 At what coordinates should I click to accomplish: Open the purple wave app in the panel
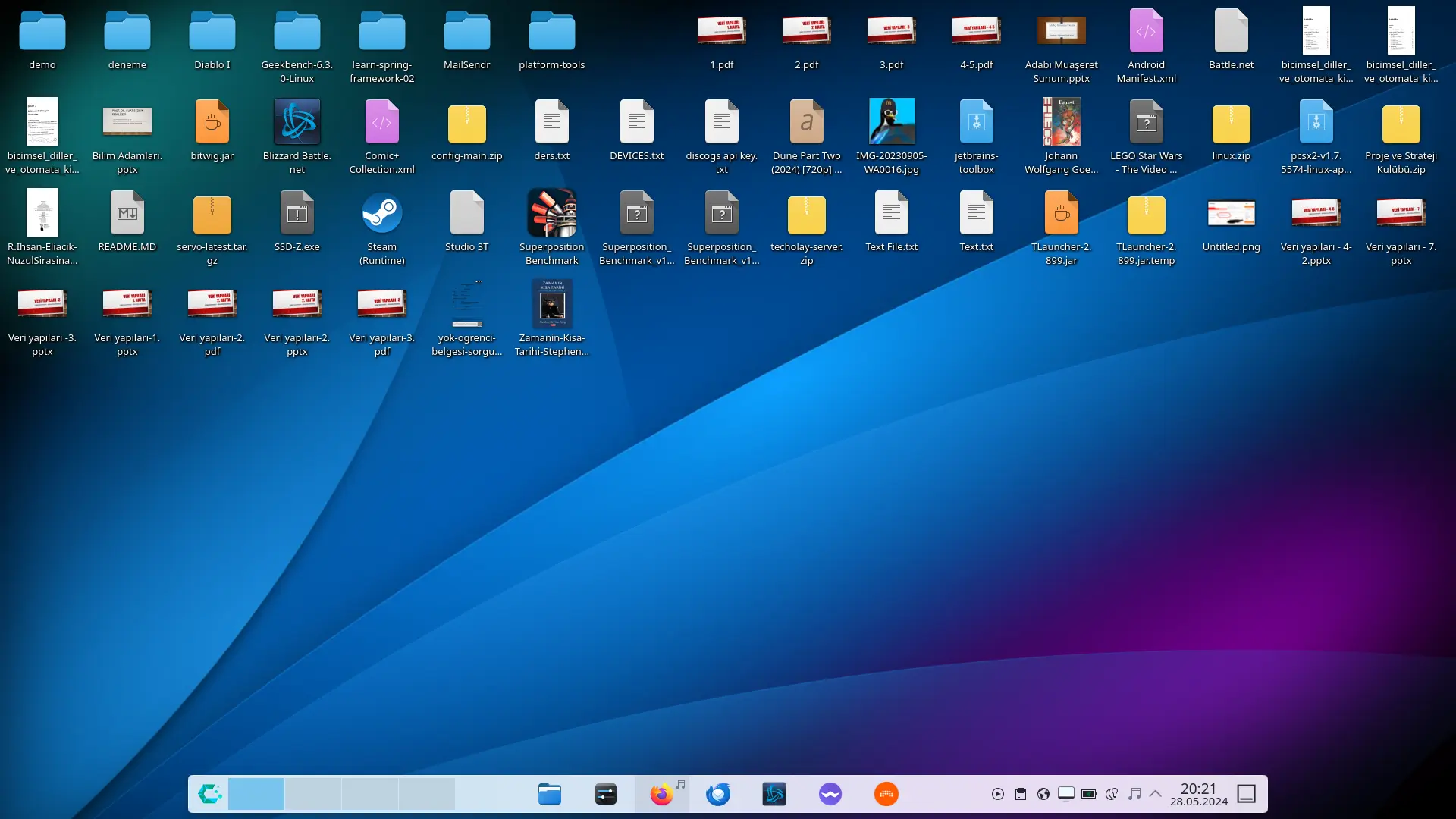point(830,794)
